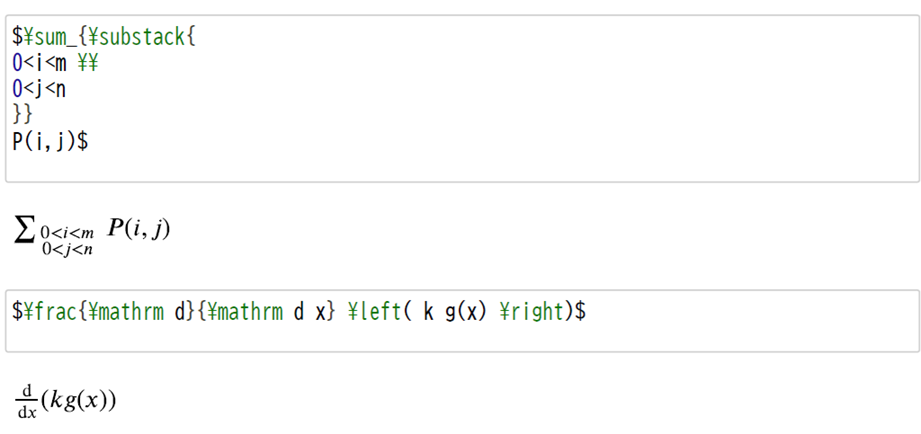921x434 pixels.
Task: Click the rendered subscript 0<j<n
Action: (x=67, y=249)
